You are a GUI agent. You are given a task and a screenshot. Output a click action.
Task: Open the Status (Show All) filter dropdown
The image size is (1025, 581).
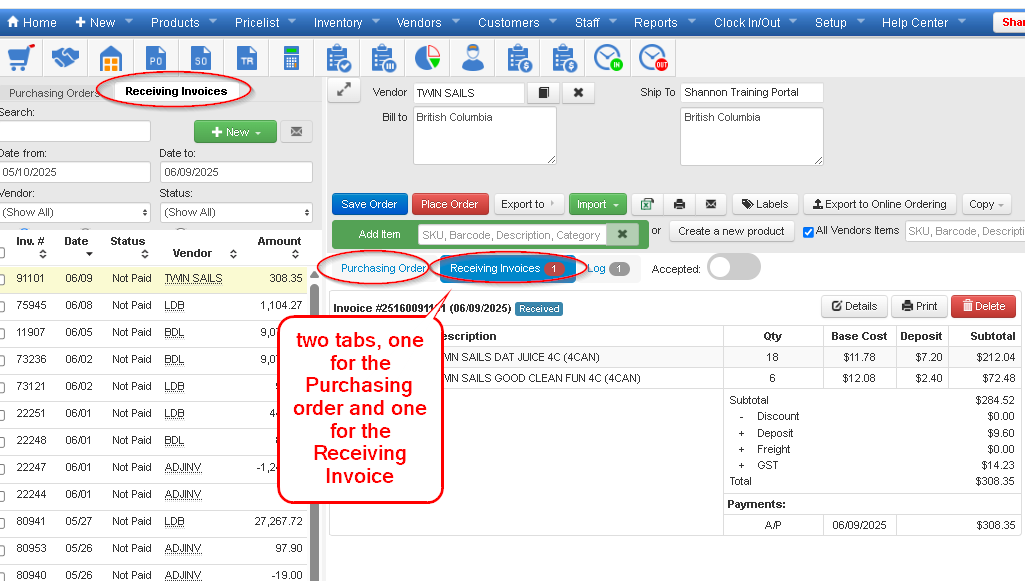pos(236,212)
